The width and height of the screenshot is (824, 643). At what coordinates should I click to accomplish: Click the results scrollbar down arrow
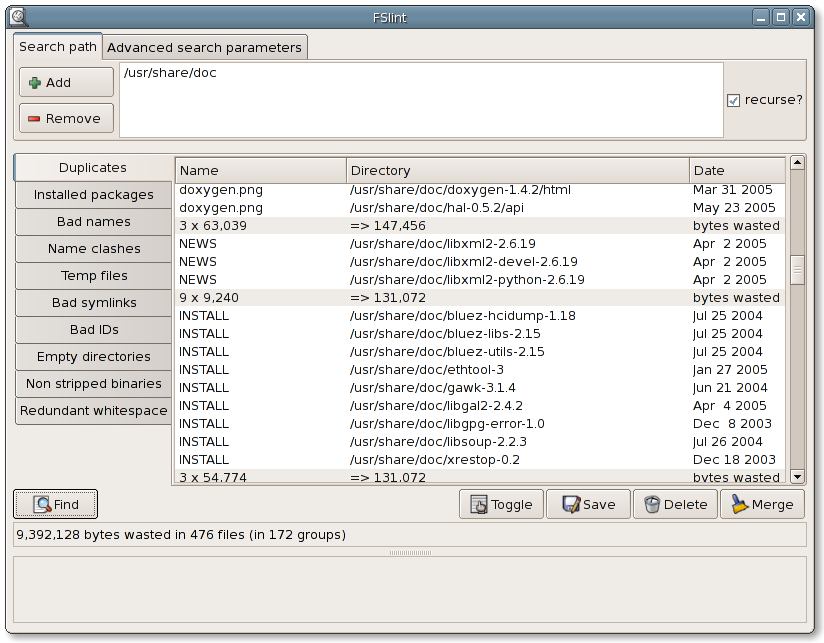click(x=797, y=477)
